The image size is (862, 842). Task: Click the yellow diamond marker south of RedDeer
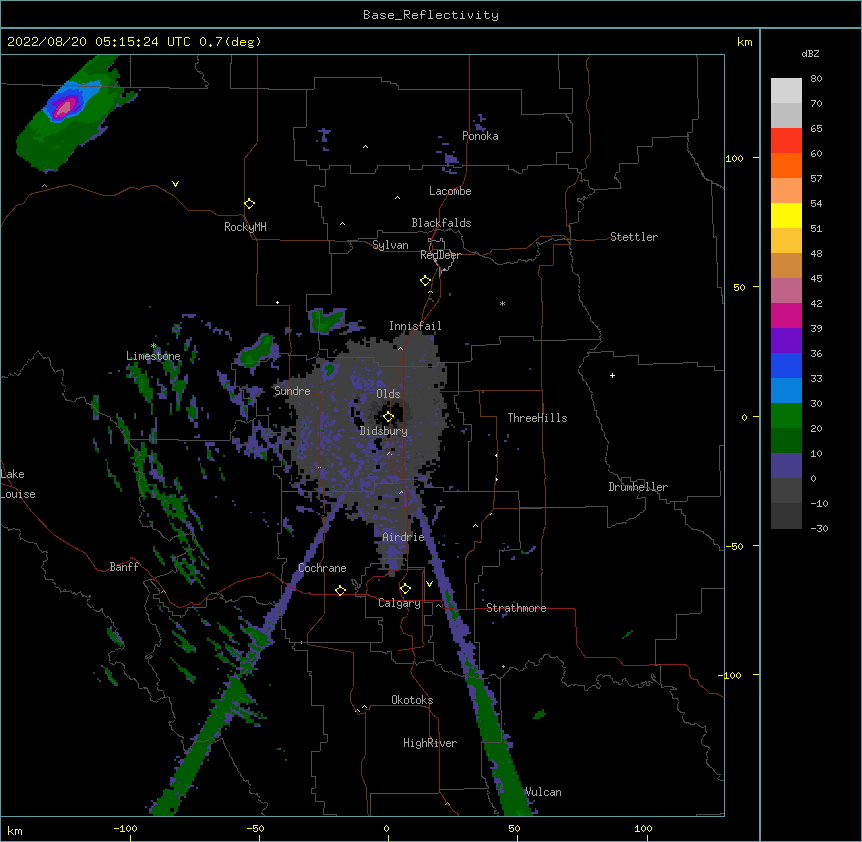[x=426, y=281]
